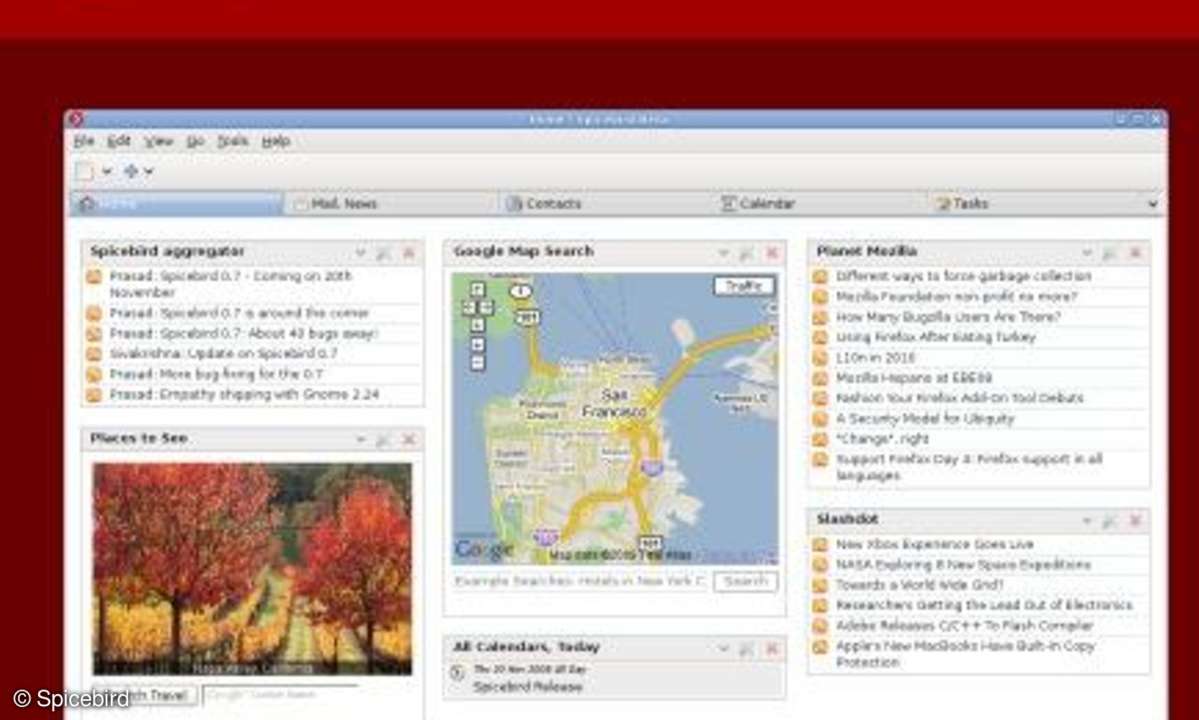Select the Home tab
This screenshot has height=720, width=1199.
177,204
